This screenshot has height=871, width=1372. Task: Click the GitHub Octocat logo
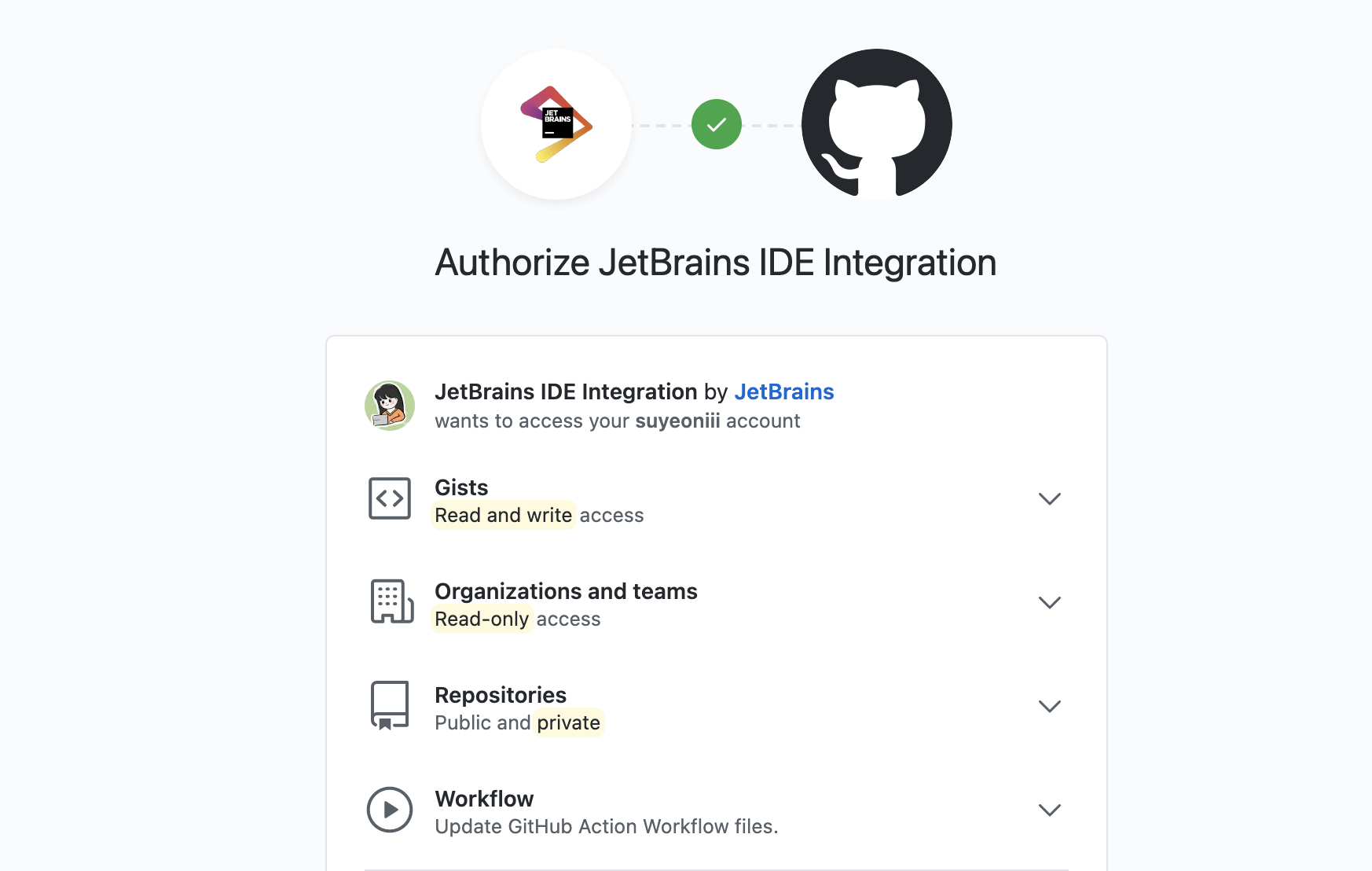click(877, 124)
